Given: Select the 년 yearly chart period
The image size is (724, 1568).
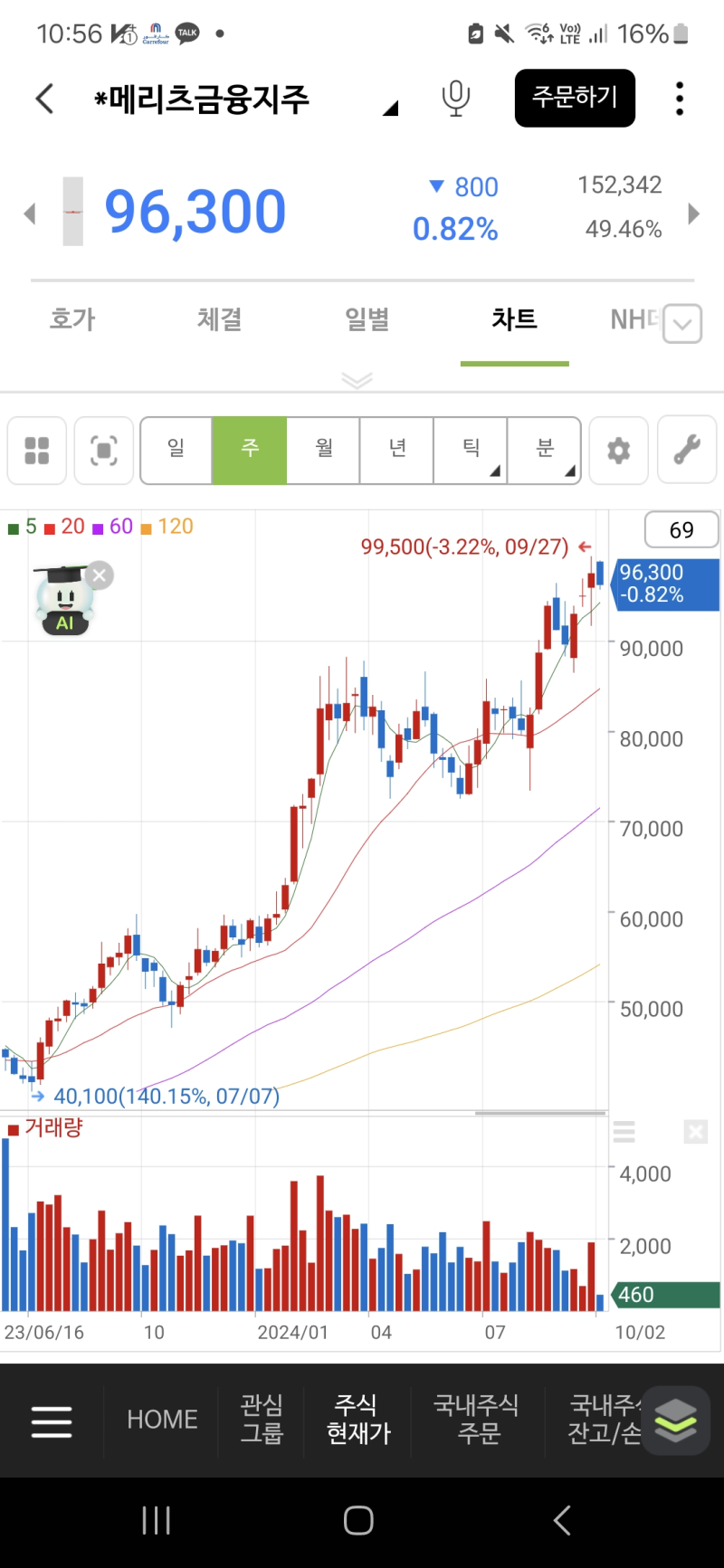Looking at the screenshot, I should click(x=397, y=451).
